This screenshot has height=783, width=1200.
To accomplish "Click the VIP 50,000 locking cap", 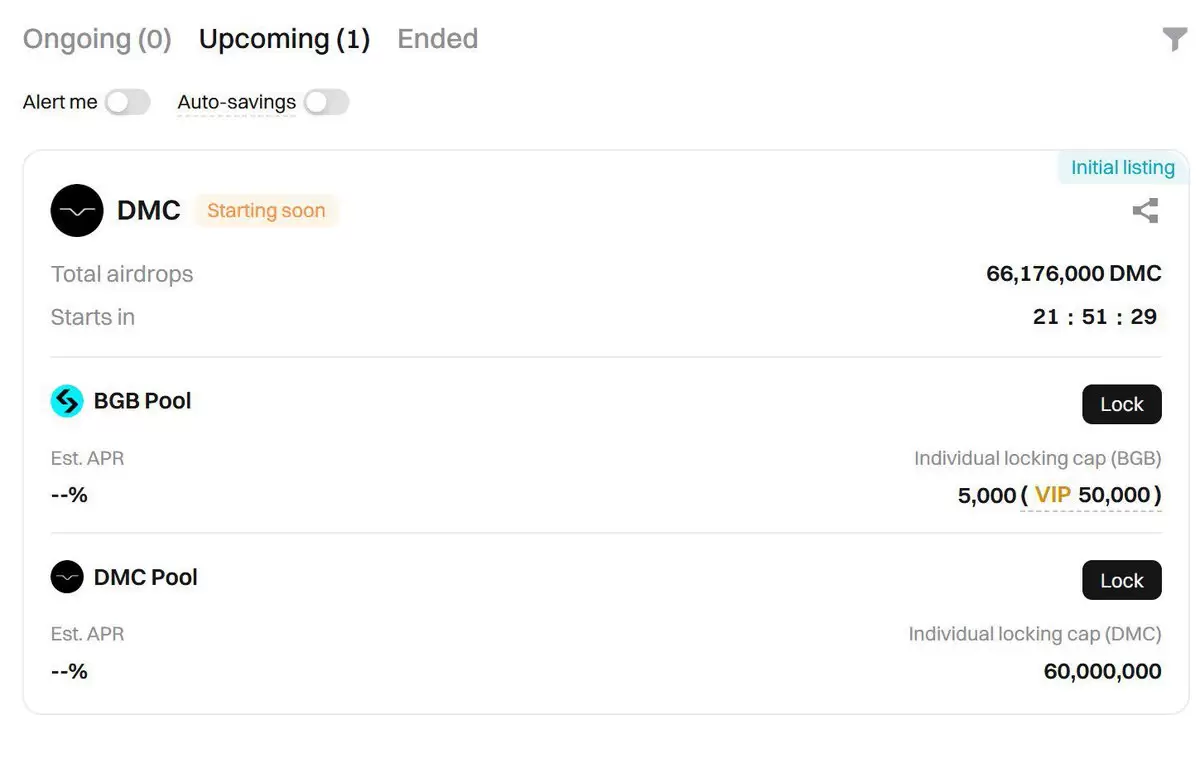I will (x=1092, y=495).
